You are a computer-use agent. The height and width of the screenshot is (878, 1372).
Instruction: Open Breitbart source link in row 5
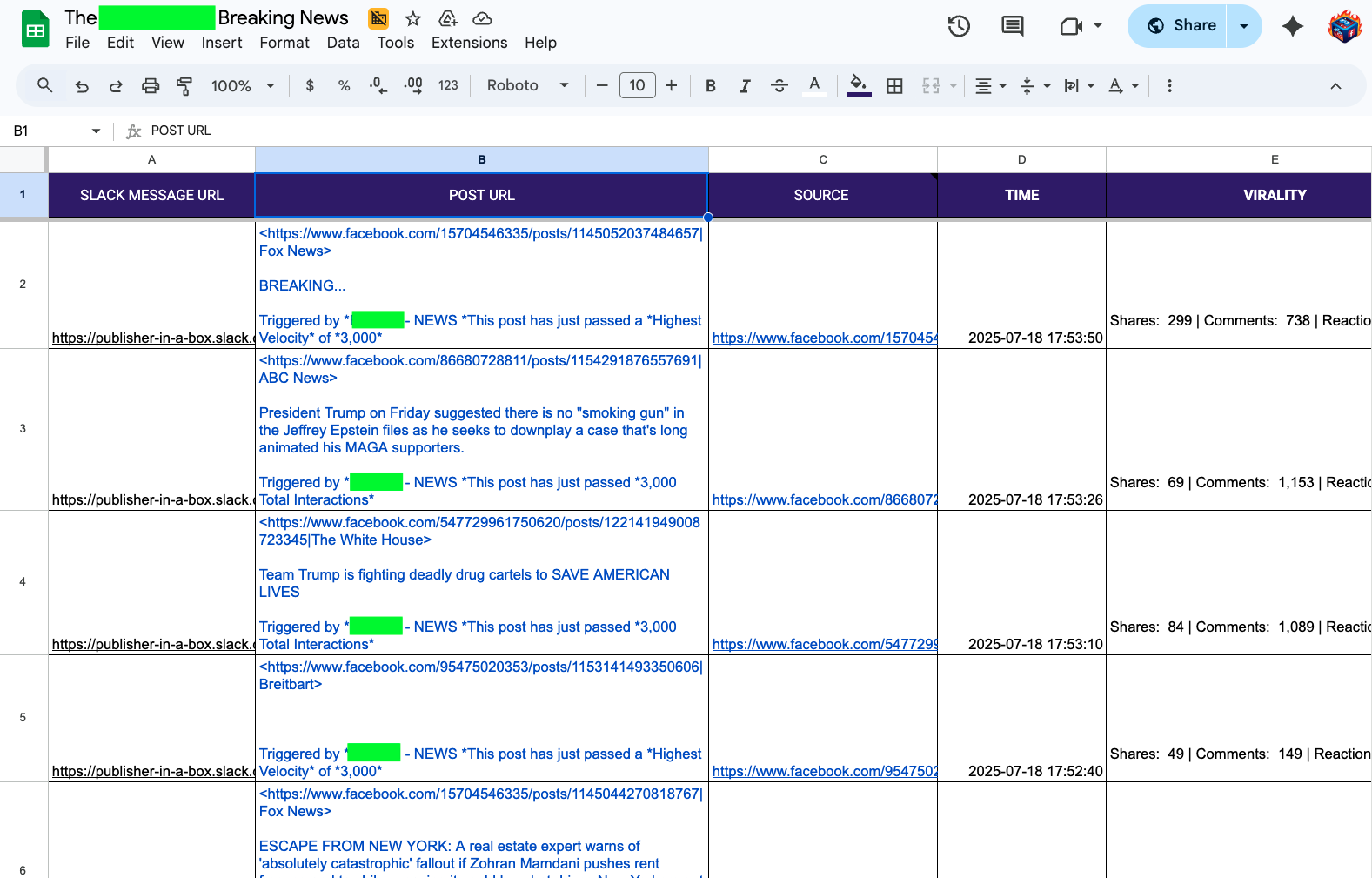coord(824,771)
